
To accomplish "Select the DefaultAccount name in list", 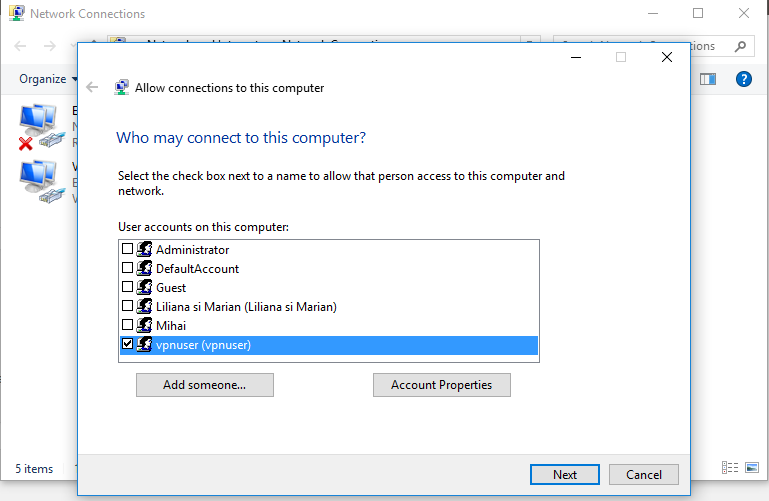I will [197, 269].
